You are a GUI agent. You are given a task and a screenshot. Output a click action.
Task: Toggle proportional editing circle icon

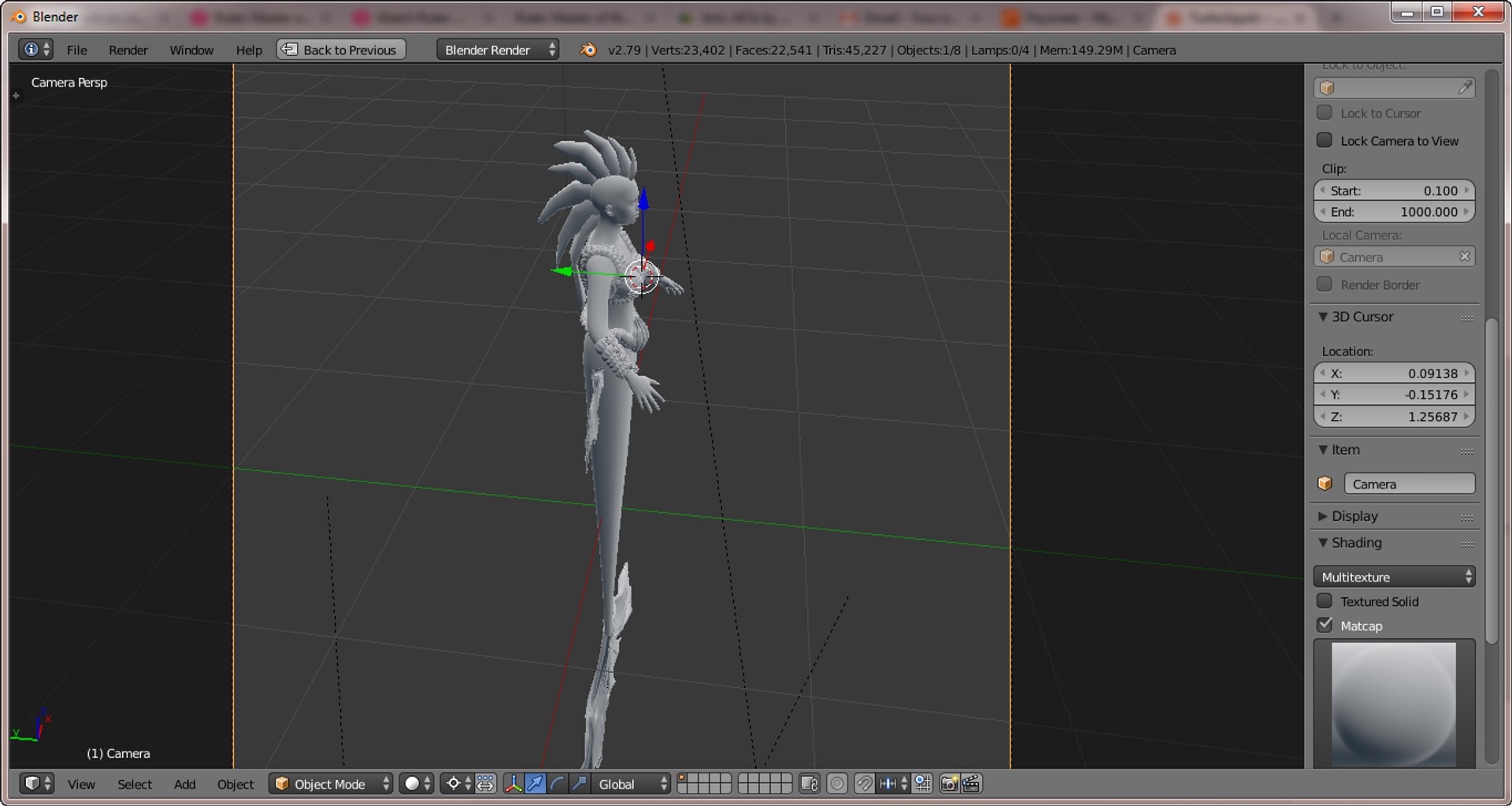pyautogui.click(x=837, y=784)
